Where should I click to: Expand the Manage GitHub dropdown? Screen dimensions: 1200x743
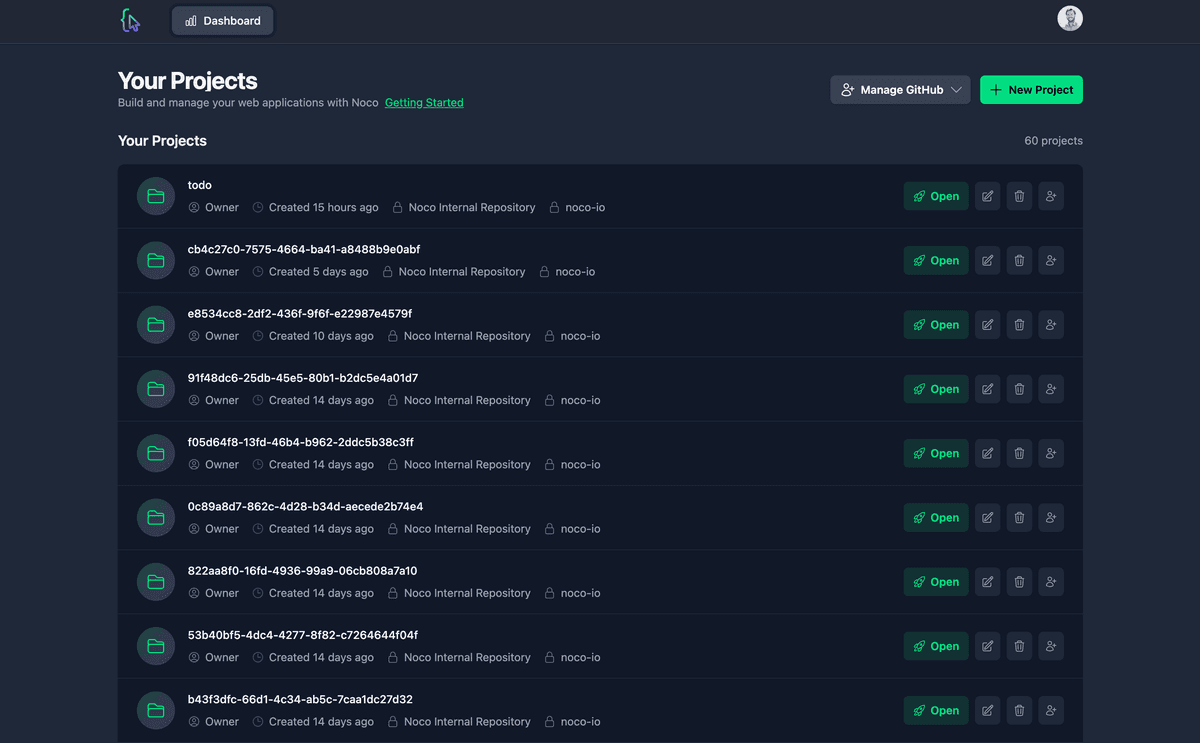point(900,90)
